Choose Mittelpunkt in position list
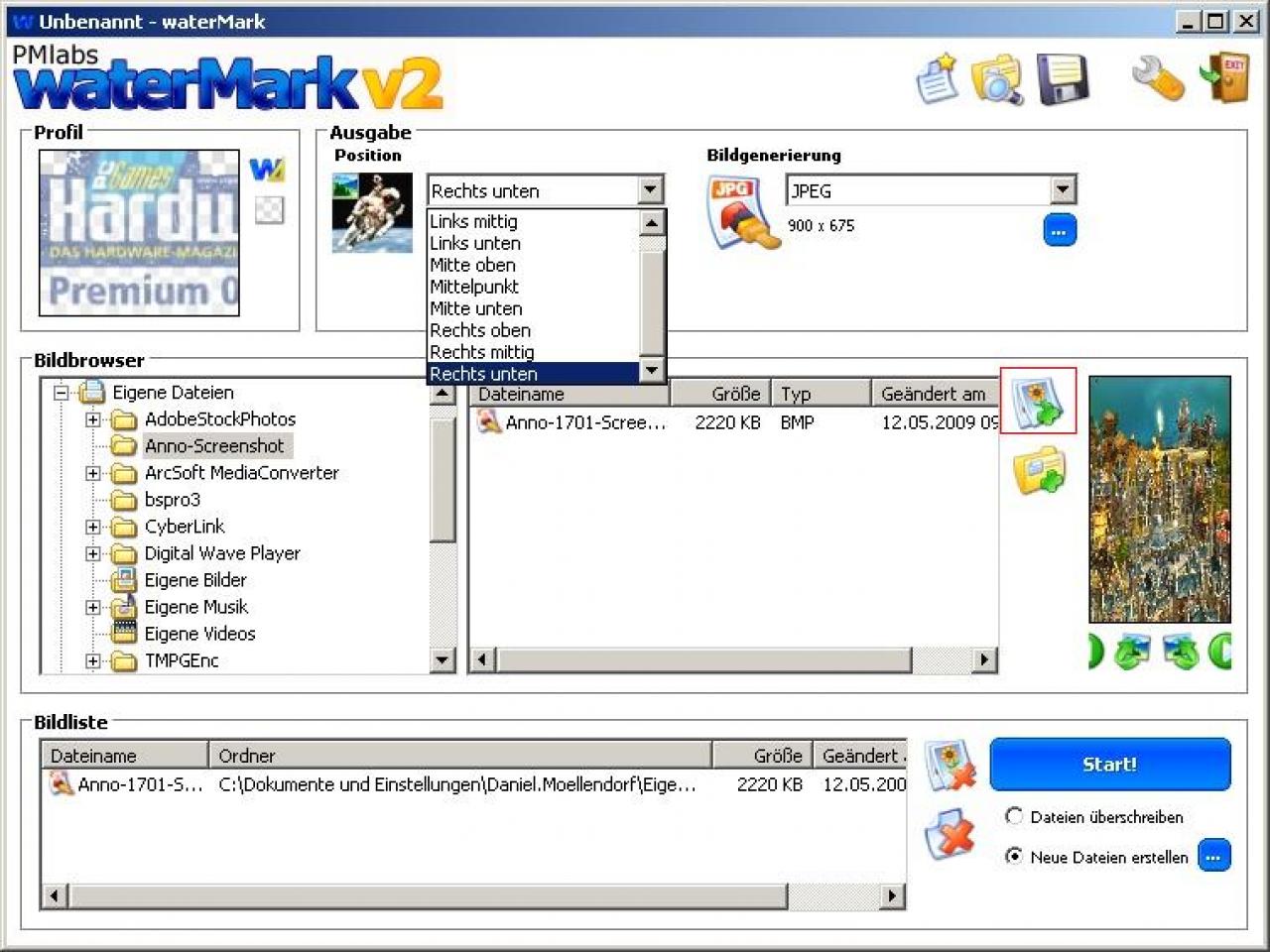The image size is (1270, 952). [x=474, y=287]
